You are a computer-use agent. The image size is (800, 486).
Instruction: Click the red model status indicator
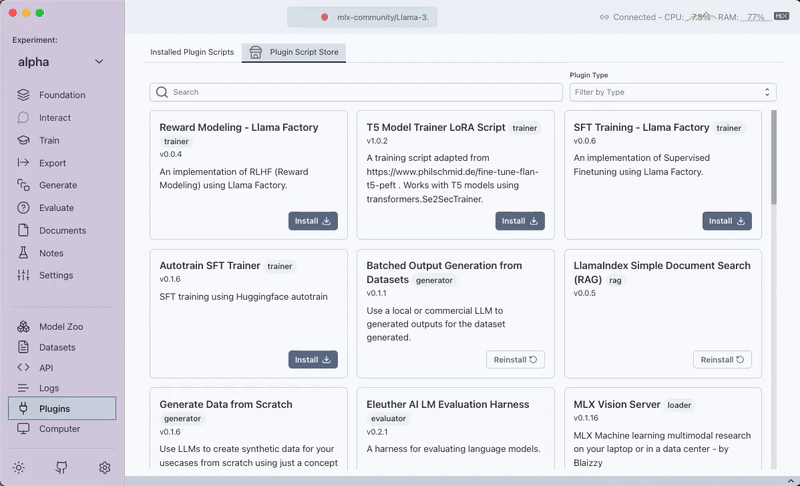(325, 17)
